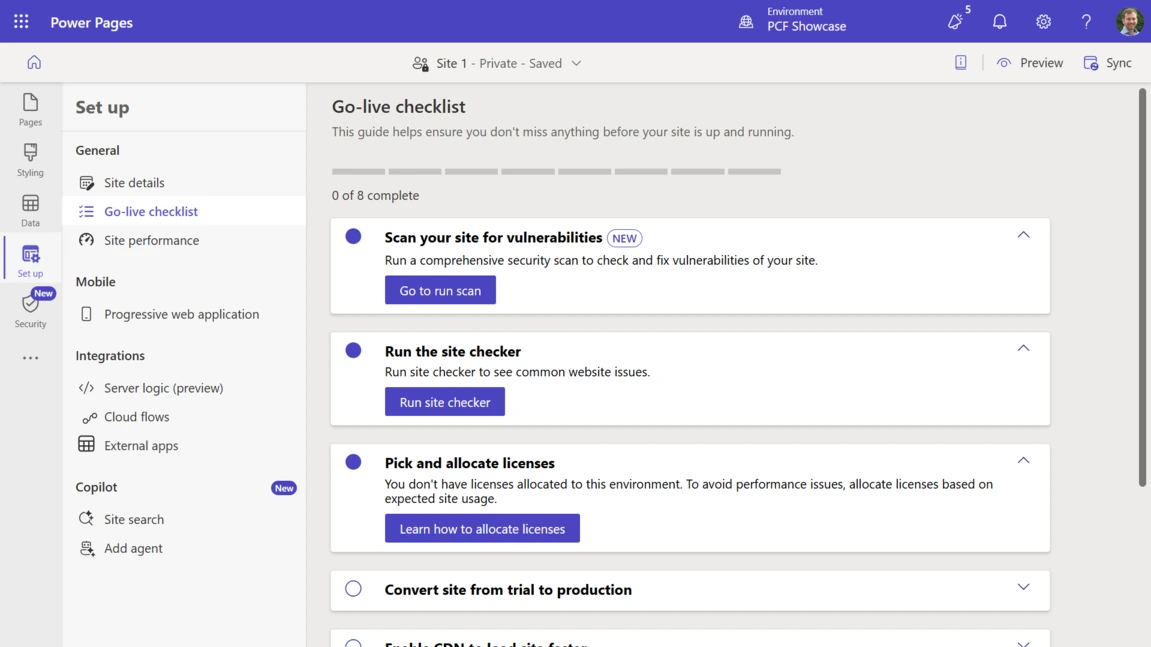The height and width of the screenshot is (647, 1151).
Task: Select Add agent under Copilot
Action: [184, 548]
